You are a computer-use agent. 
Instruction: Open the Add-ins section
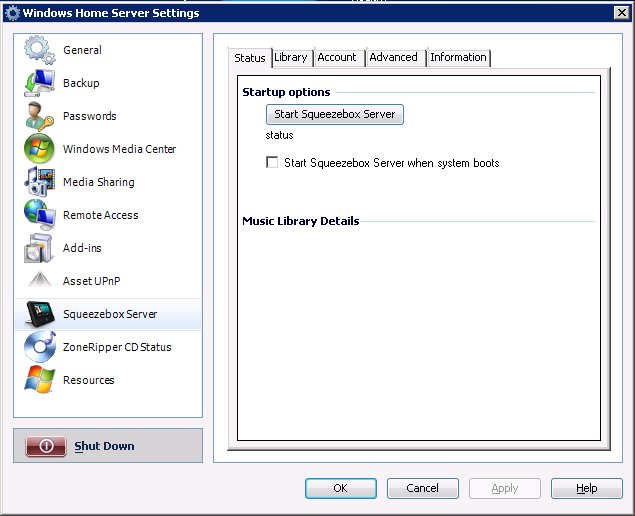tap(108, 248)
